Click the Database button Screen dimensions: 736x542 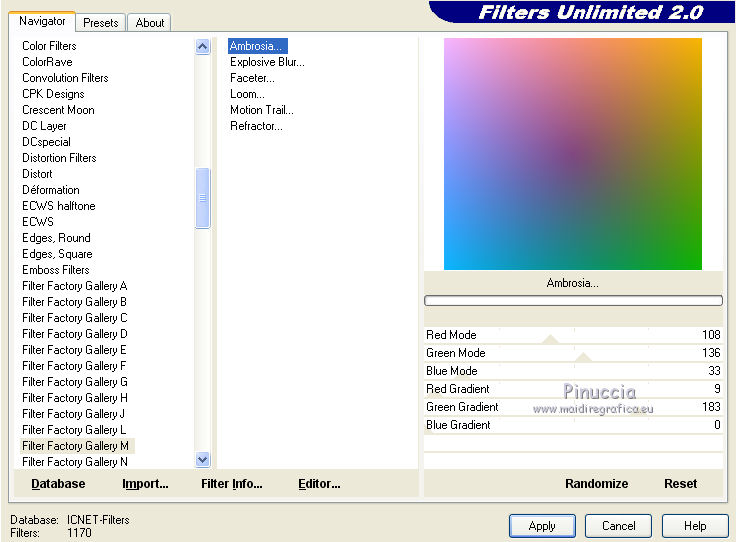(x=58, y=484)
